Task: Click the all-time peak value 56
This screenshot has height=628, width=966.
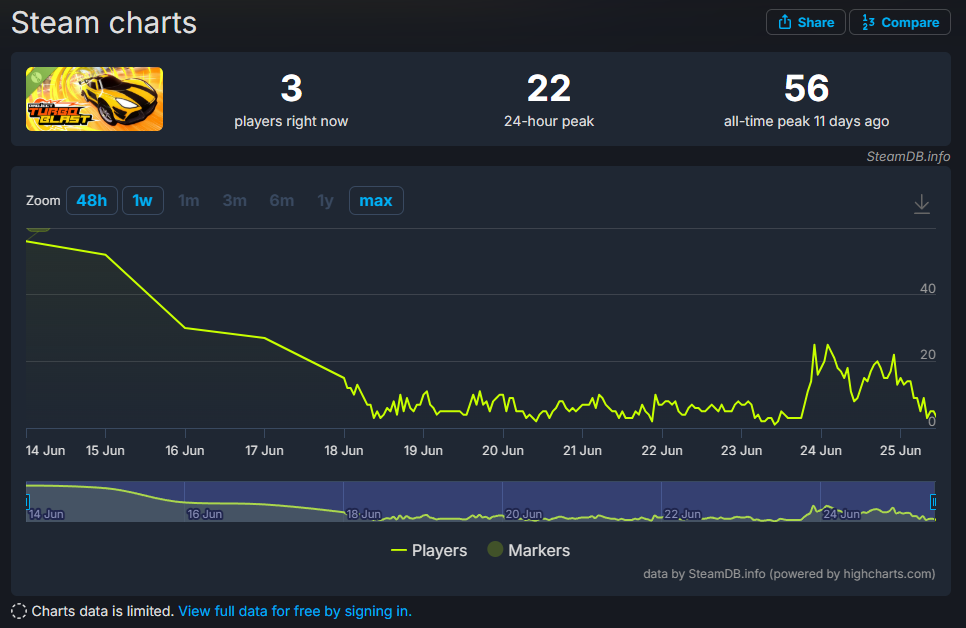Action: pos(806,88)
